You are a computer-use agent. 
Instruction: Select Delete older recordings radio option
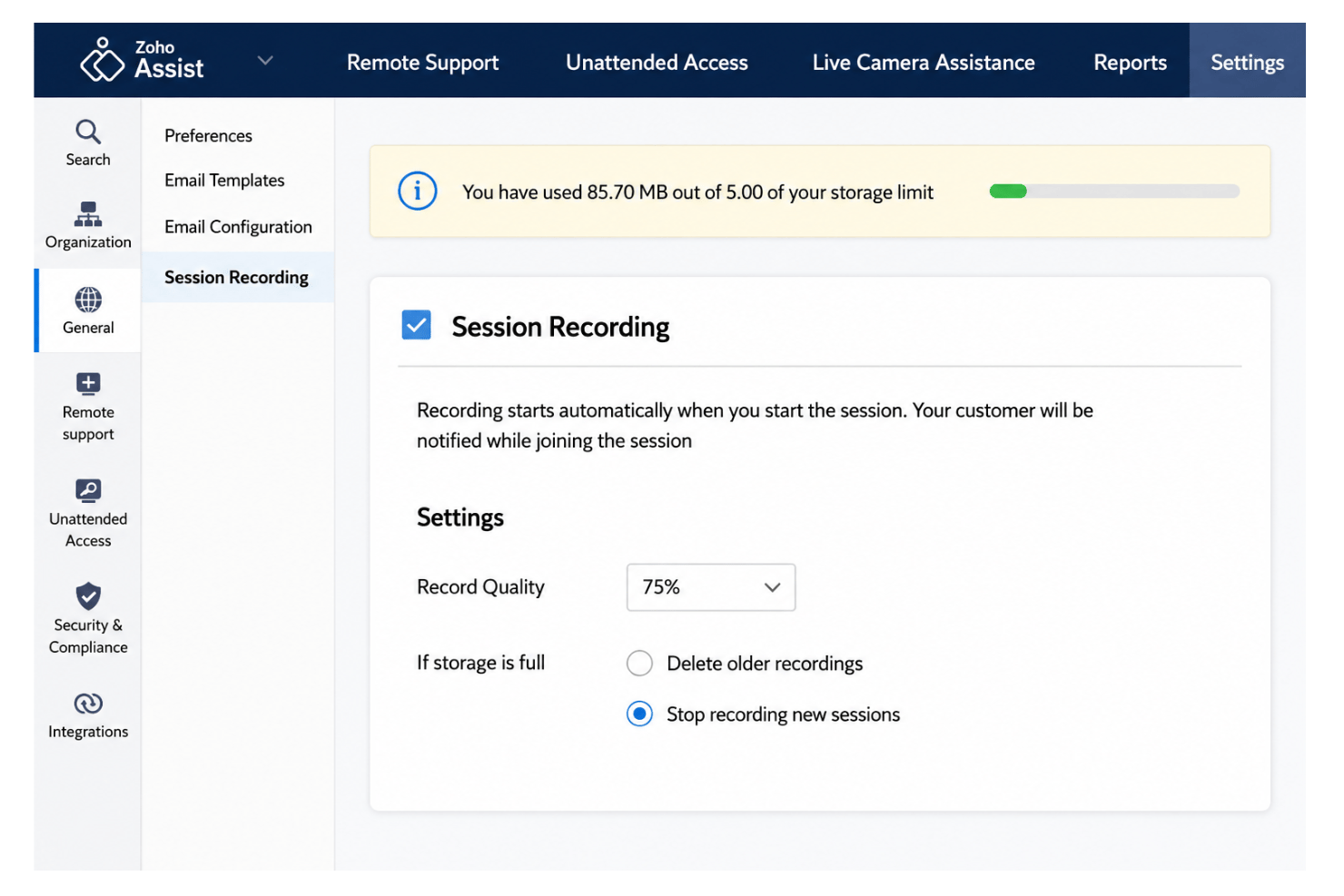639,664
